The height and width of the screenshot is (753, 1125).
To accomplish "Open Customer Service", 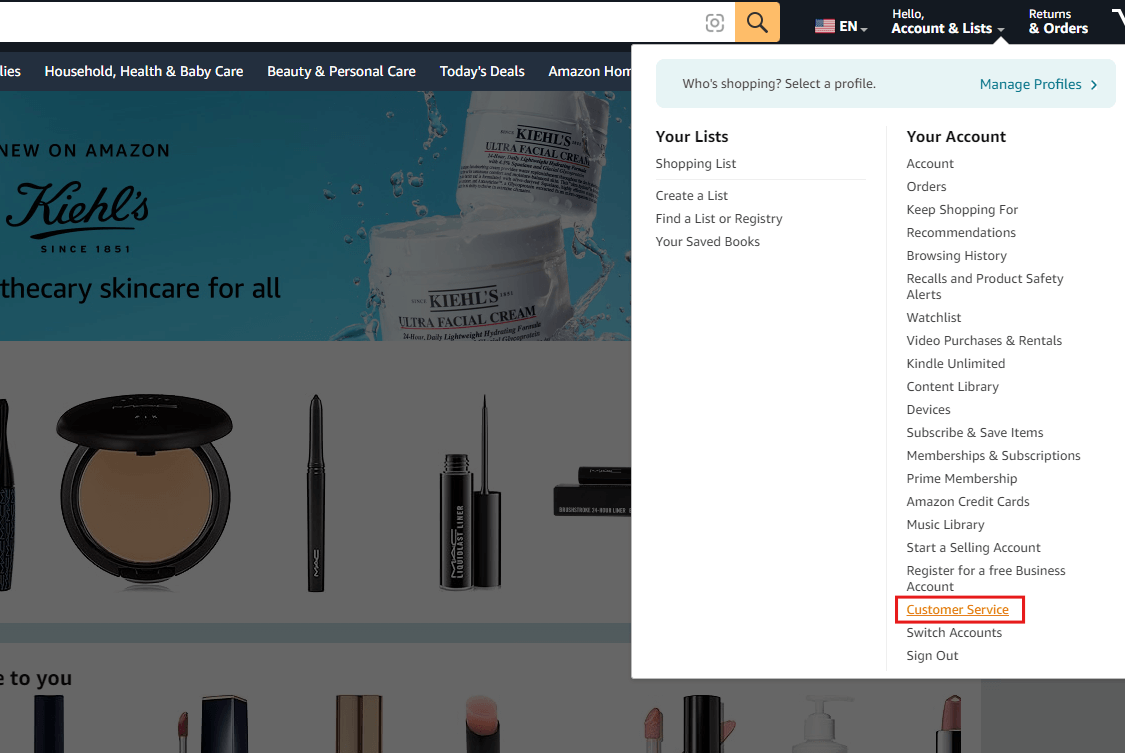I will point(957,610).
